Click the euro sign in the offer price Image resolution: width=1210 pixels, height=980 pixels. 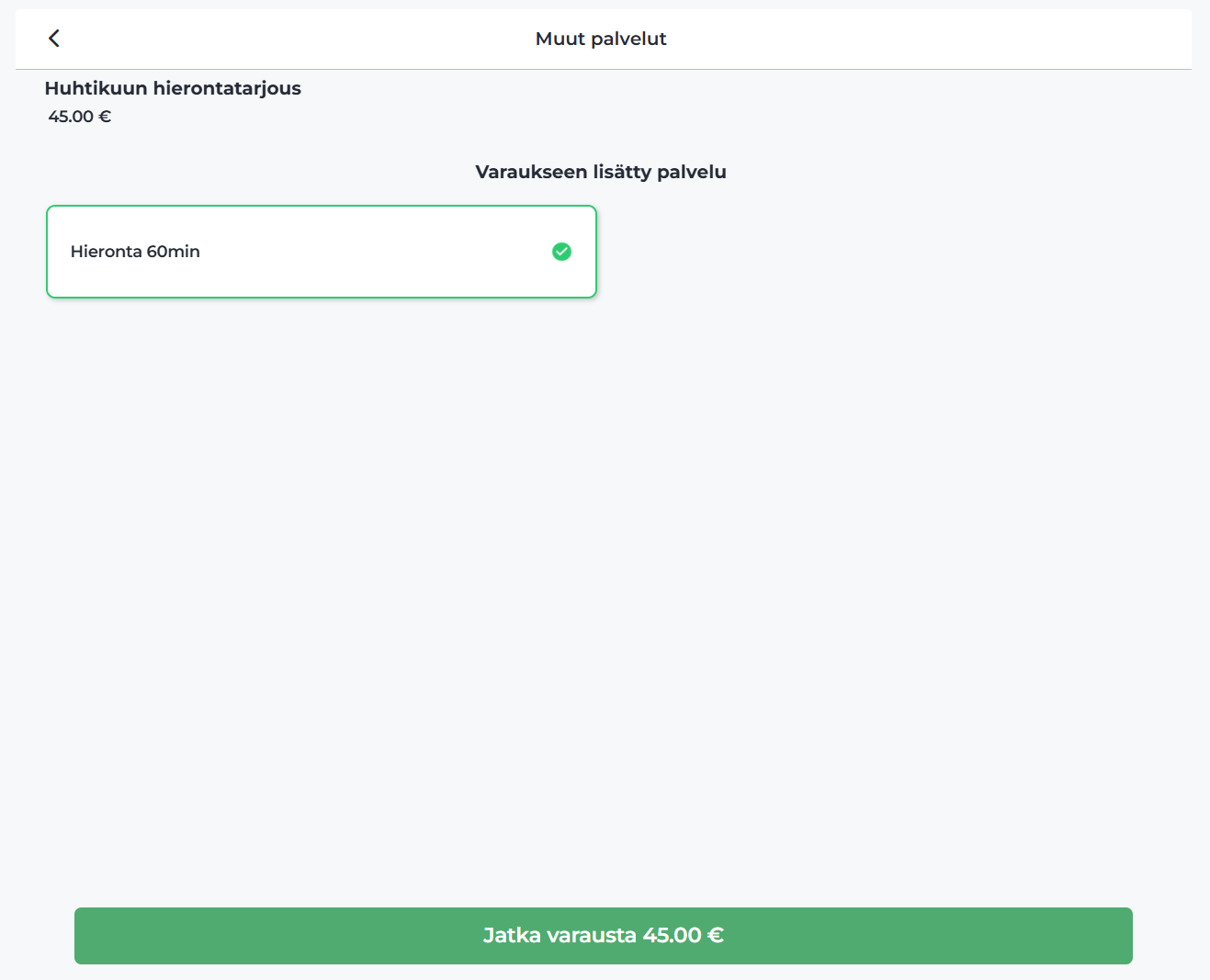[105, 117]
